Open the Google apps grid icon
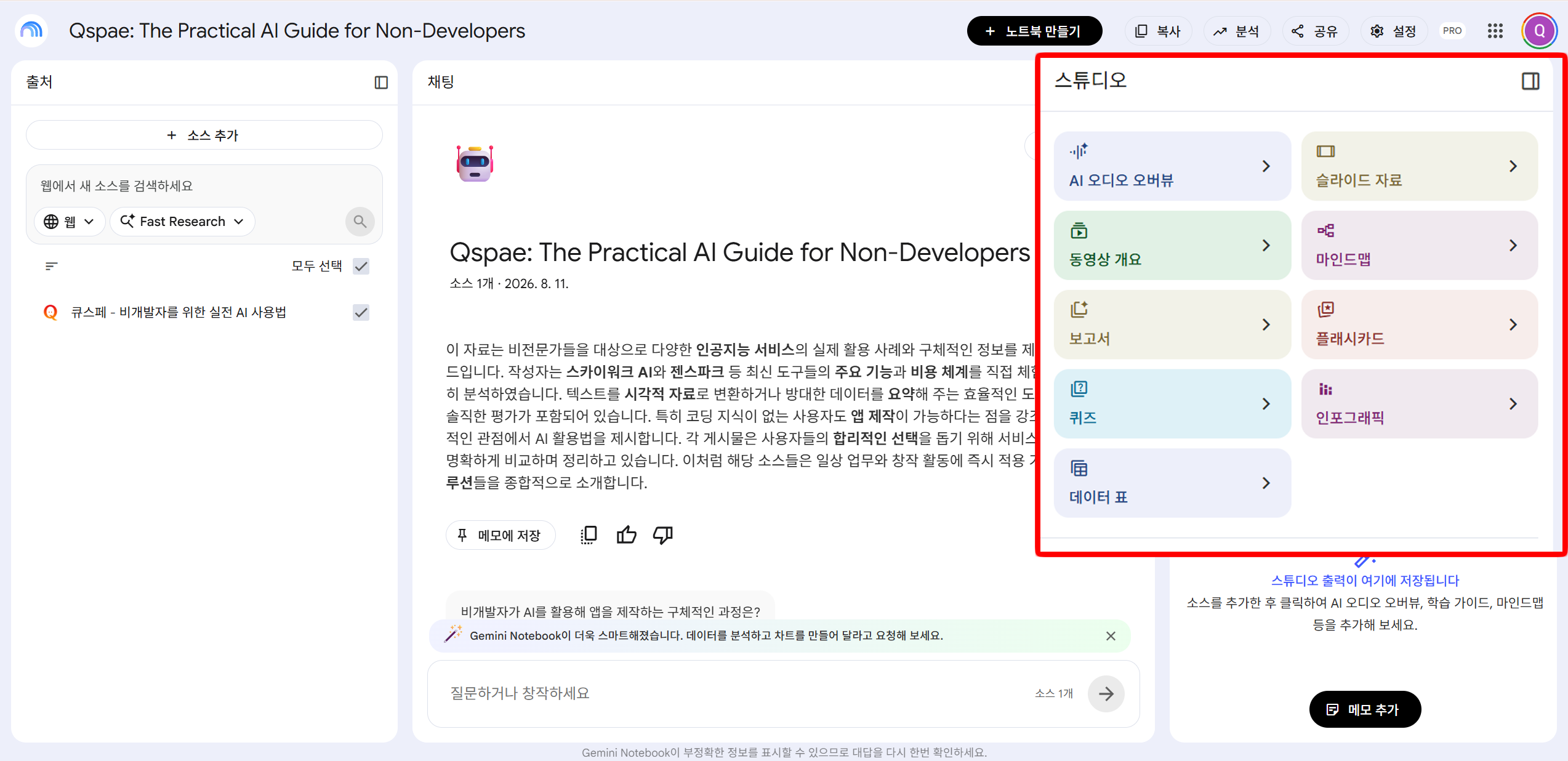 coord(1495,31)
